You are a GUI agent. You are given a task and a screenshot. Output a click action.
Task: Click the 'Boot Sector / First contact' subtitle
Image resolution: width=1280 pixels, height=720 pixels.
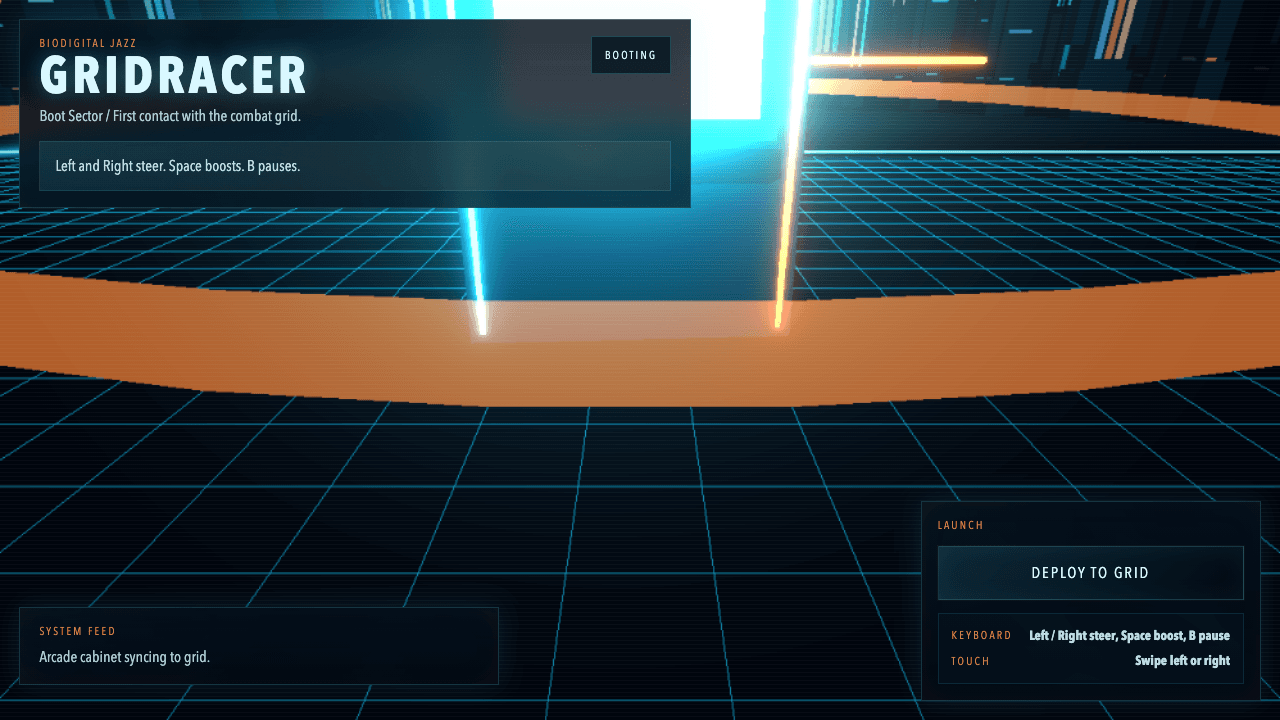pyautogui.click(x=170, y=116)
